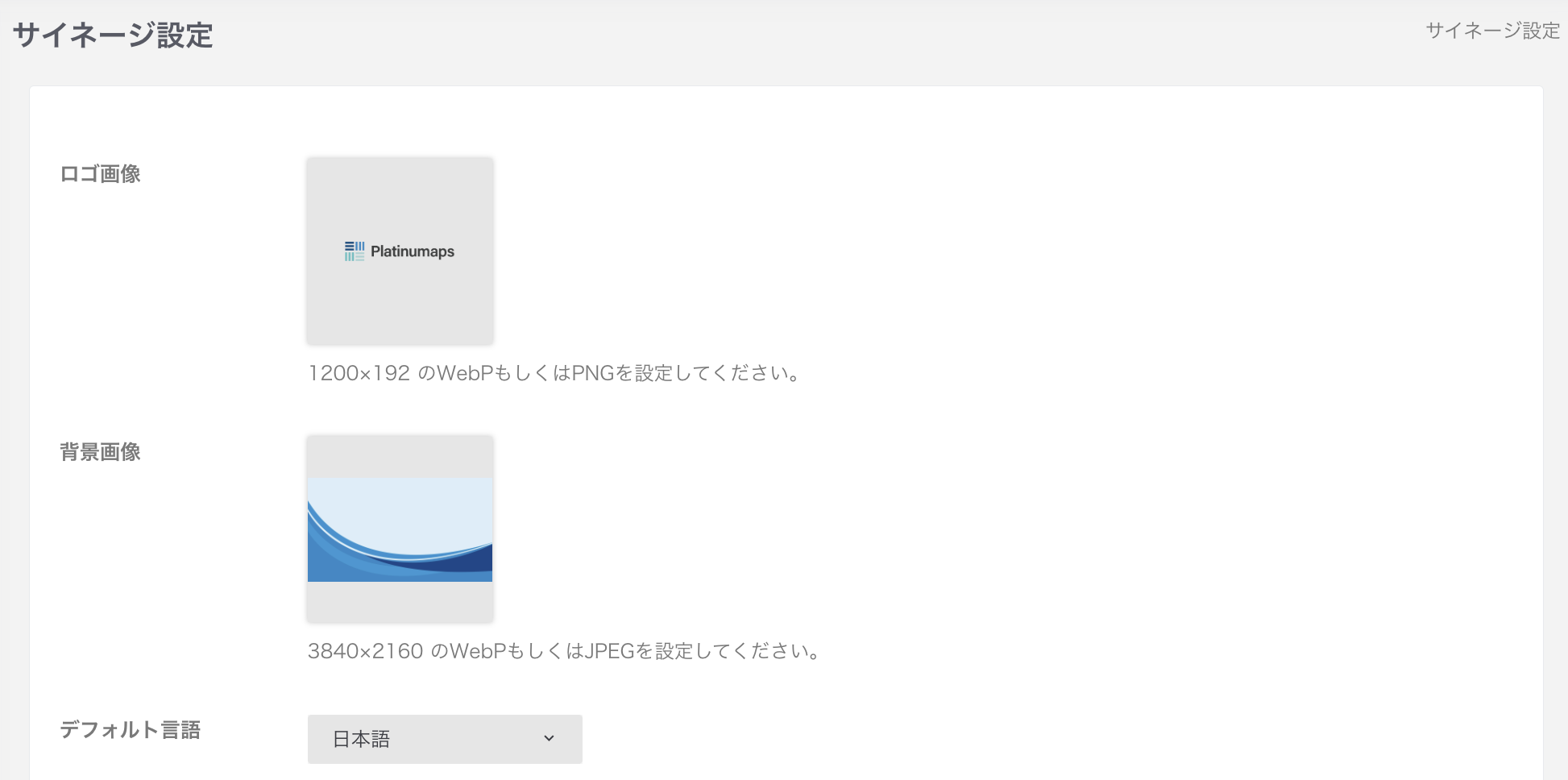Open the デフォルト言語 dropdown
The image size is (1568, 780).
(444, 739)
